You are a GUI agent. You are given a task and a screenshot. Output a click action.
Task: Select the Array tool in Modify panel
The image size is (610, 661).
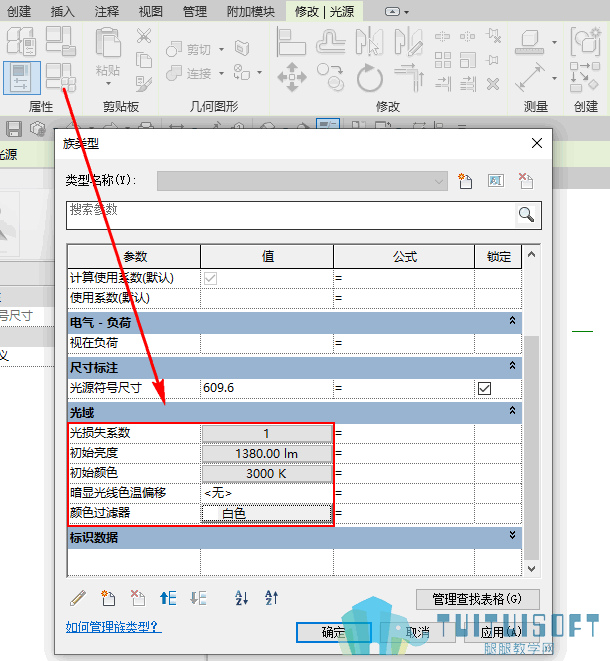coord(443,60)
